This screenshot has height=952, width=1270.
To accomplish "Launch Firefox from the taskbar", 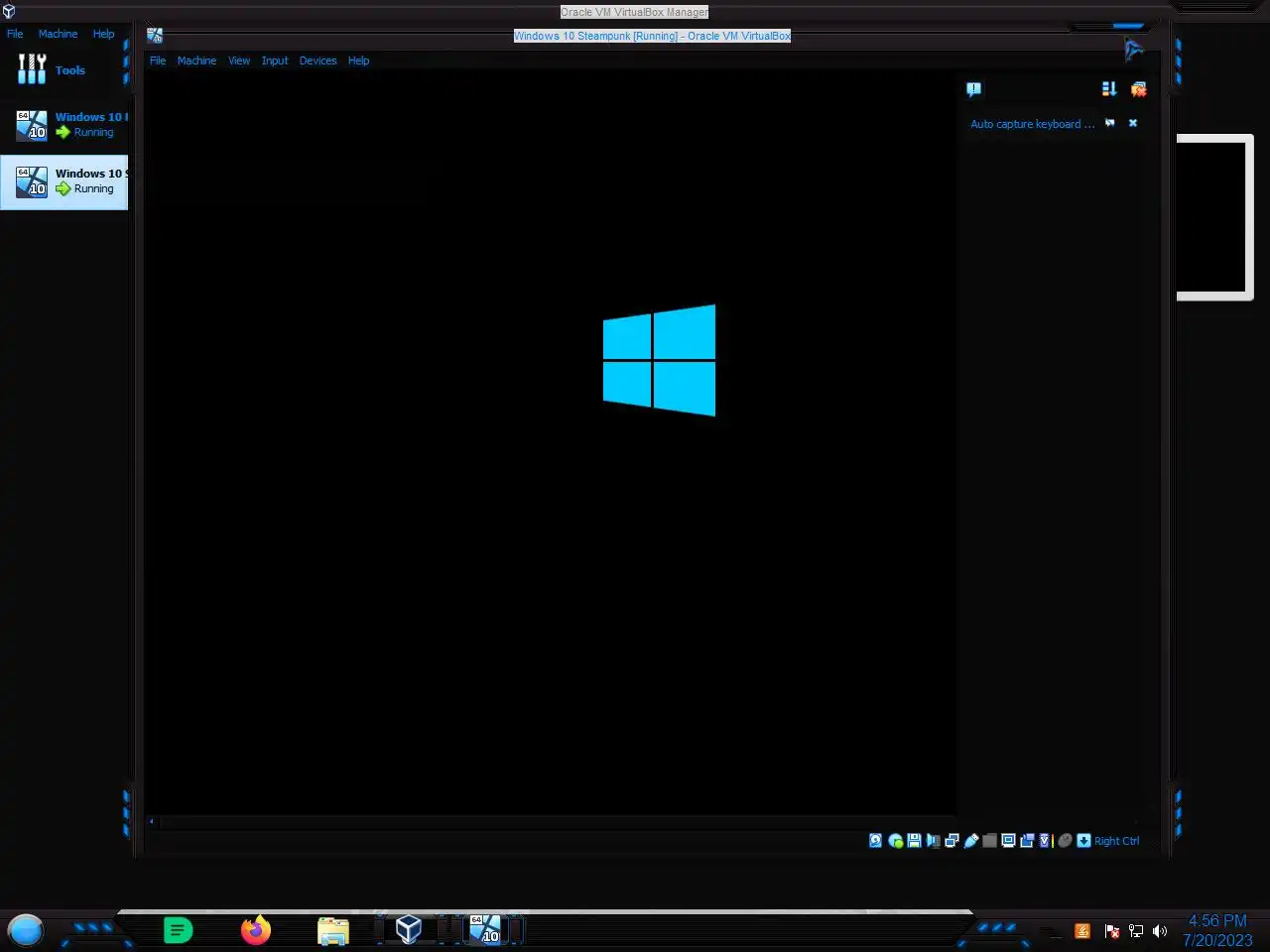I will [256, 929].
